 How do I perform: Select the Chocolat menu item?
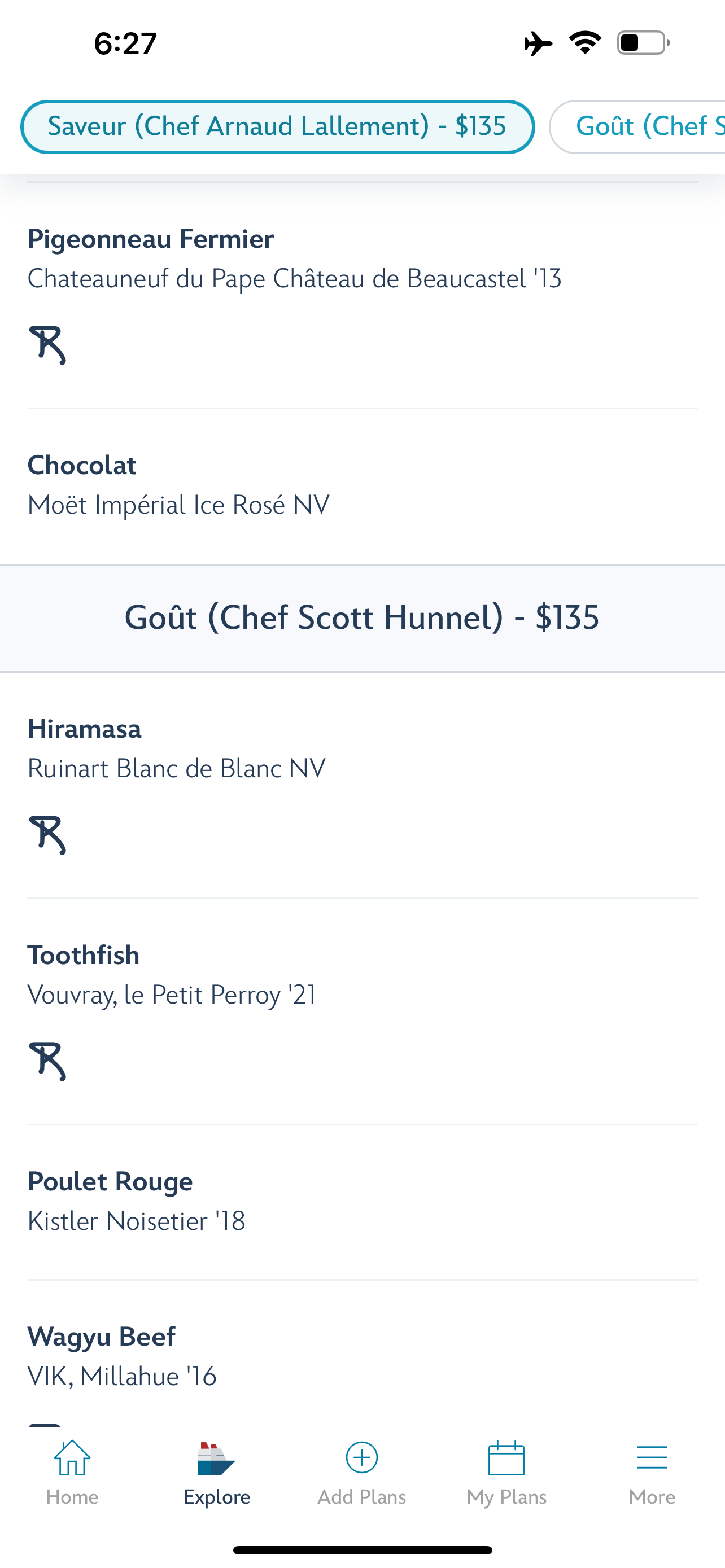tap(362, 485)
